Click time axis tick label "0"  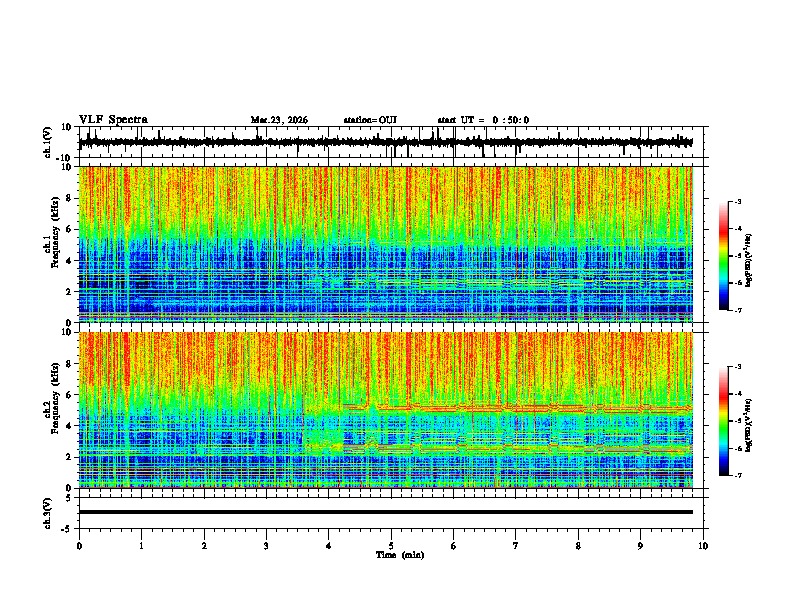tap(79, 546)
